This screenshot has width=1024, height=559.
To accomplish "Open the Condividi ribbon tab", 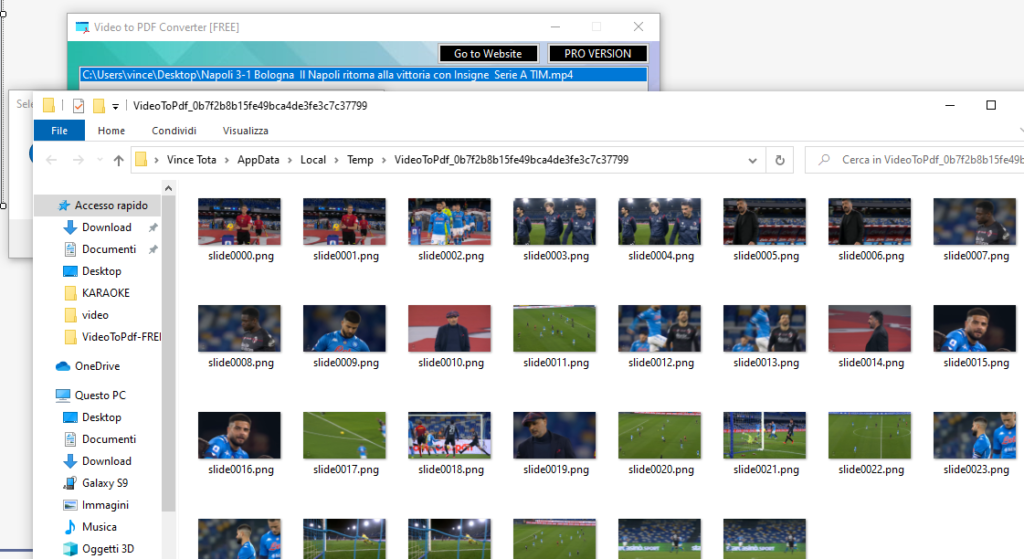I will click(x=174, y=131).
